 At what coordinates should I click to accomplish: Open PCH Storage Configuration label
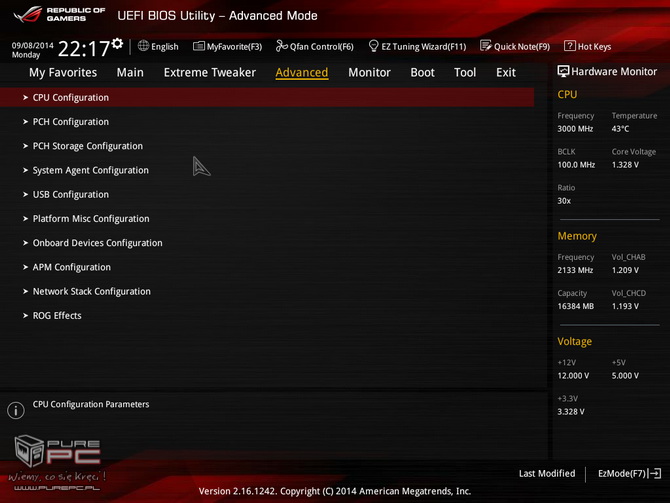[x=88, y=146]
